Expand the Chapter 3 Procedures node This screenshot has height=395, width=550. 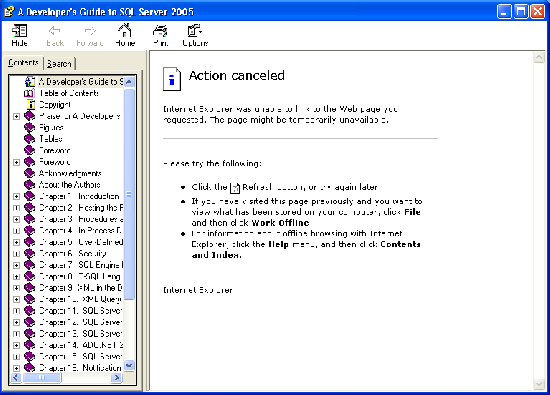(x=16, y=219)
